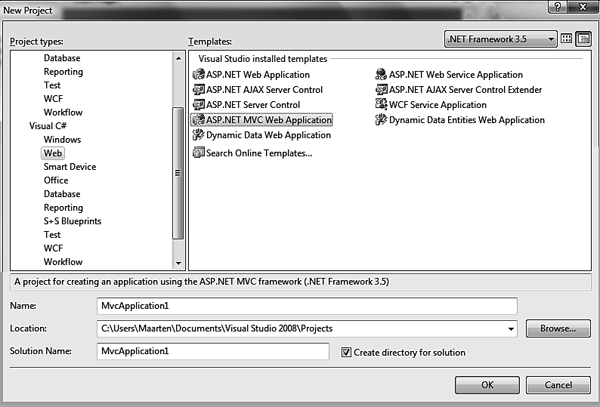Select the Dynamic Data Web Application icon
Image resolution: width=600 pixels, height=407 pixels.
pos(199,135)
